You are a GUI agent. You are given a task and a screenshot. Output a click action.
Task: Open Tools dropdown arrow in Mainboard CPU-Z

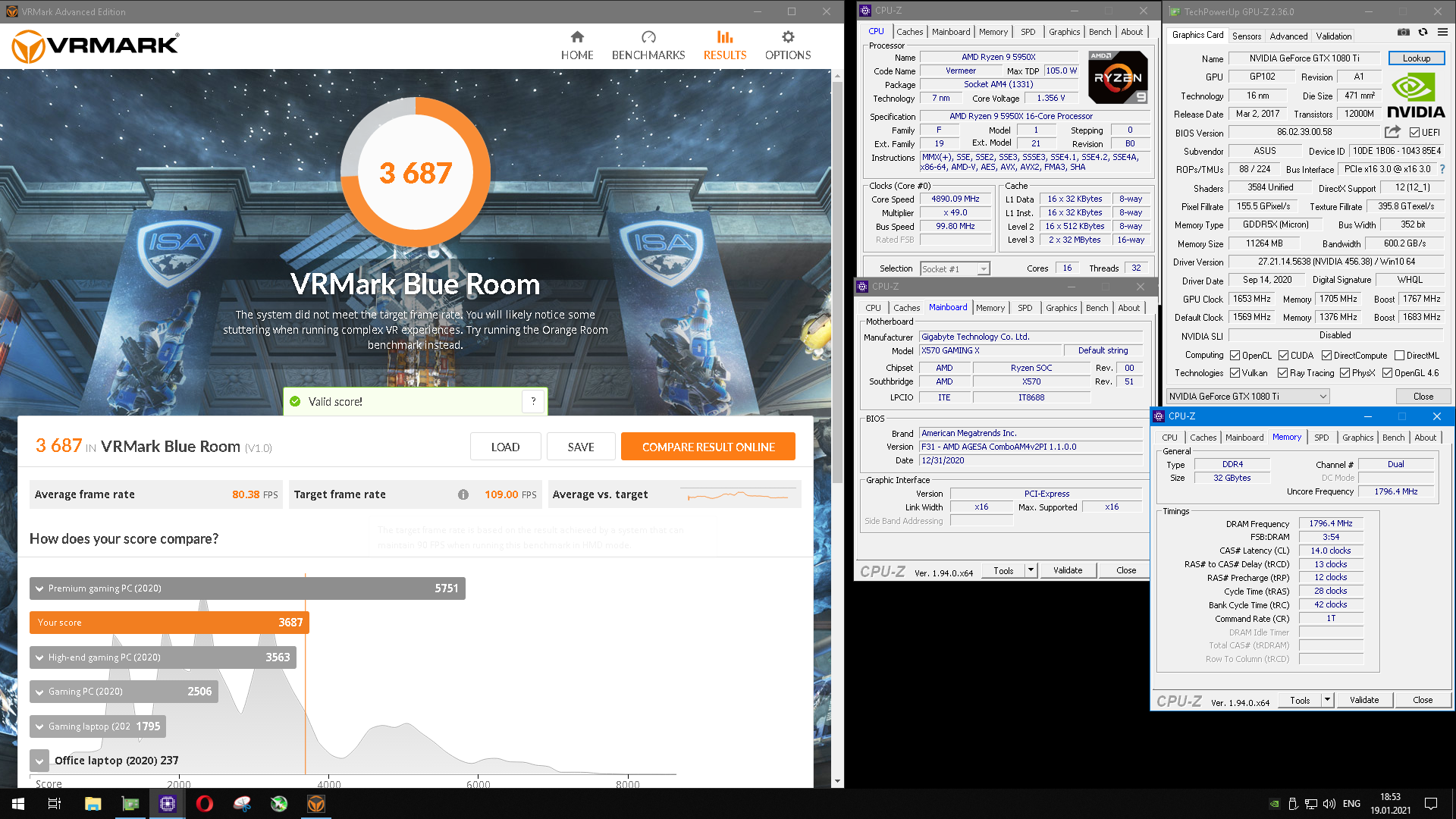coord(1031,570)
